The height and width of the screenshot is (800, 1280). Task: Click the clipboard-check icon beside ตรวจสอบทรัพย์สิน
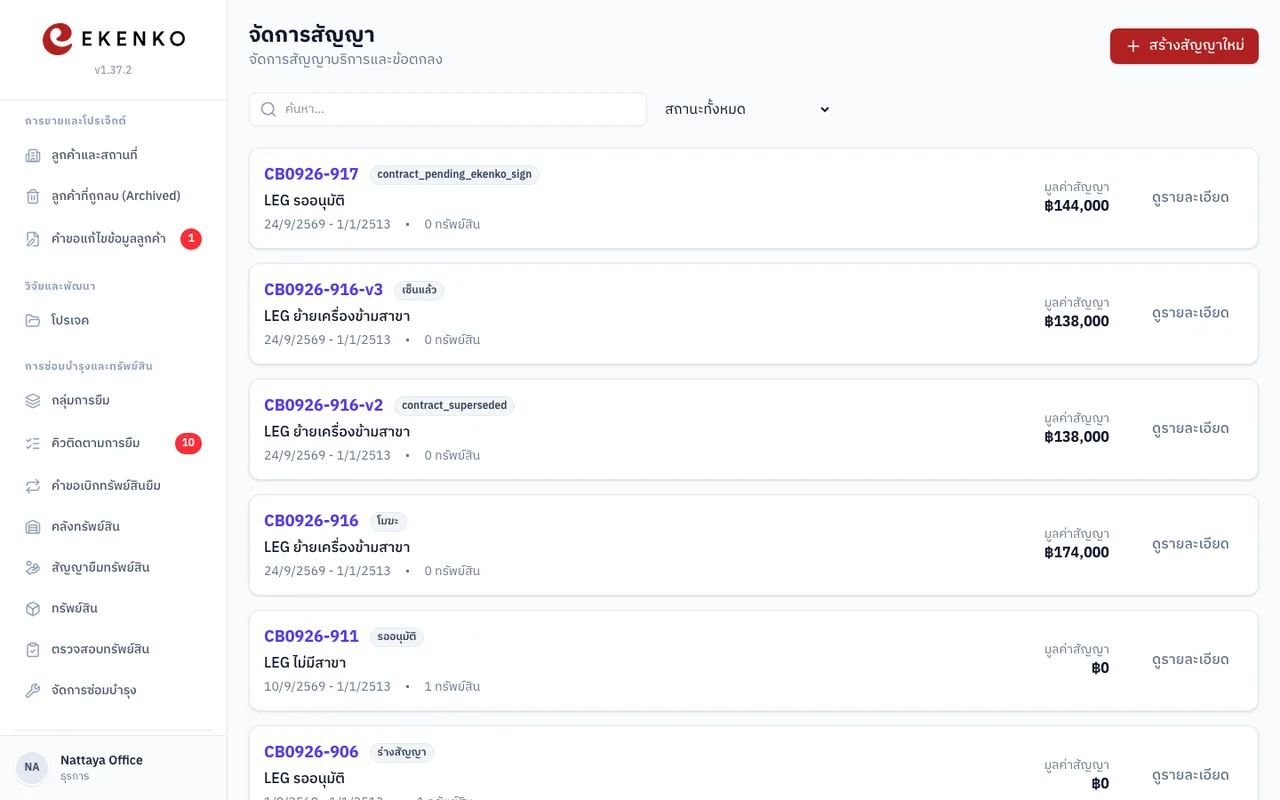click(x=33, y=649)
